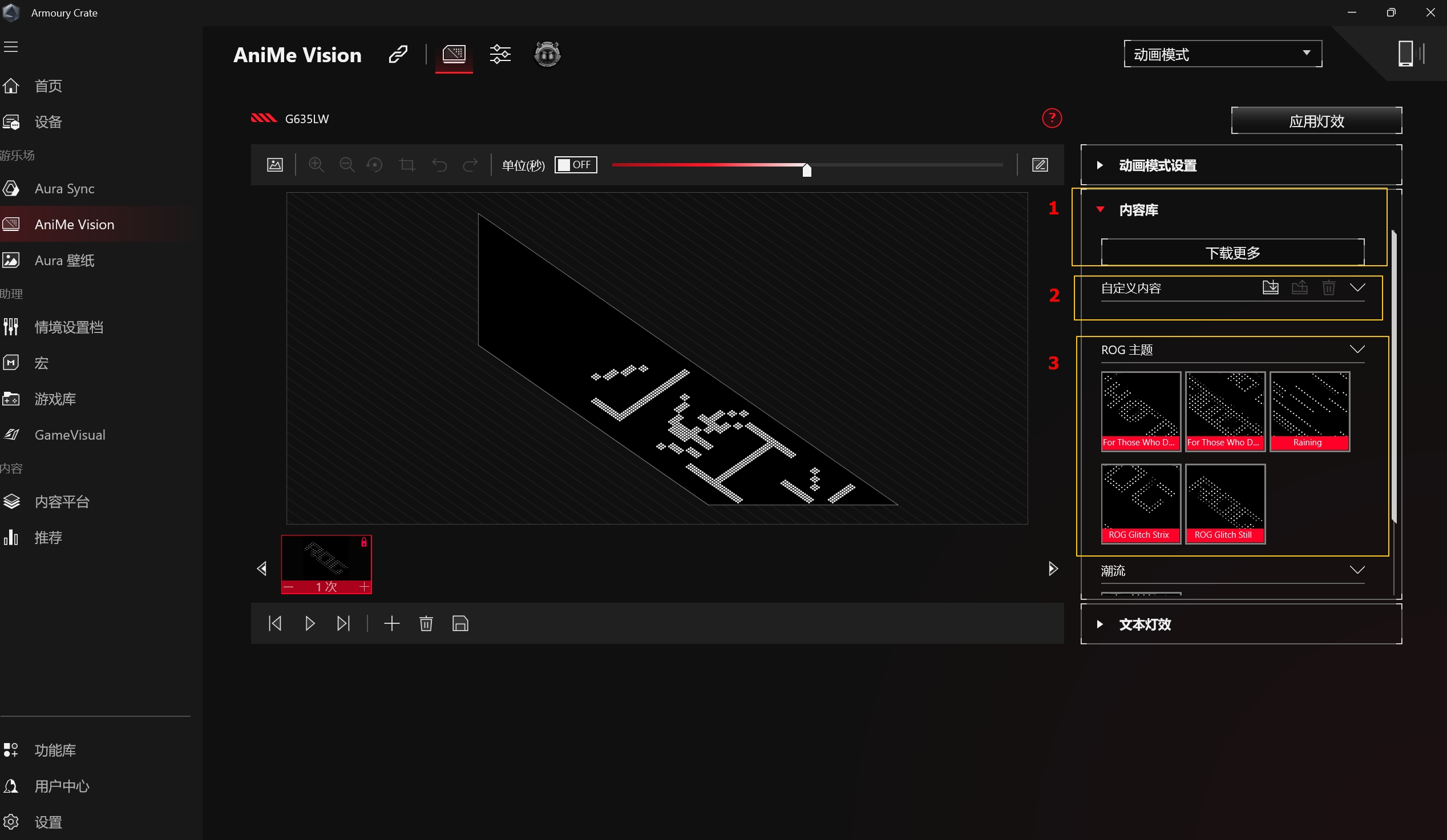Select the second For Those Who D... thumbnail

click(1225, 411)
